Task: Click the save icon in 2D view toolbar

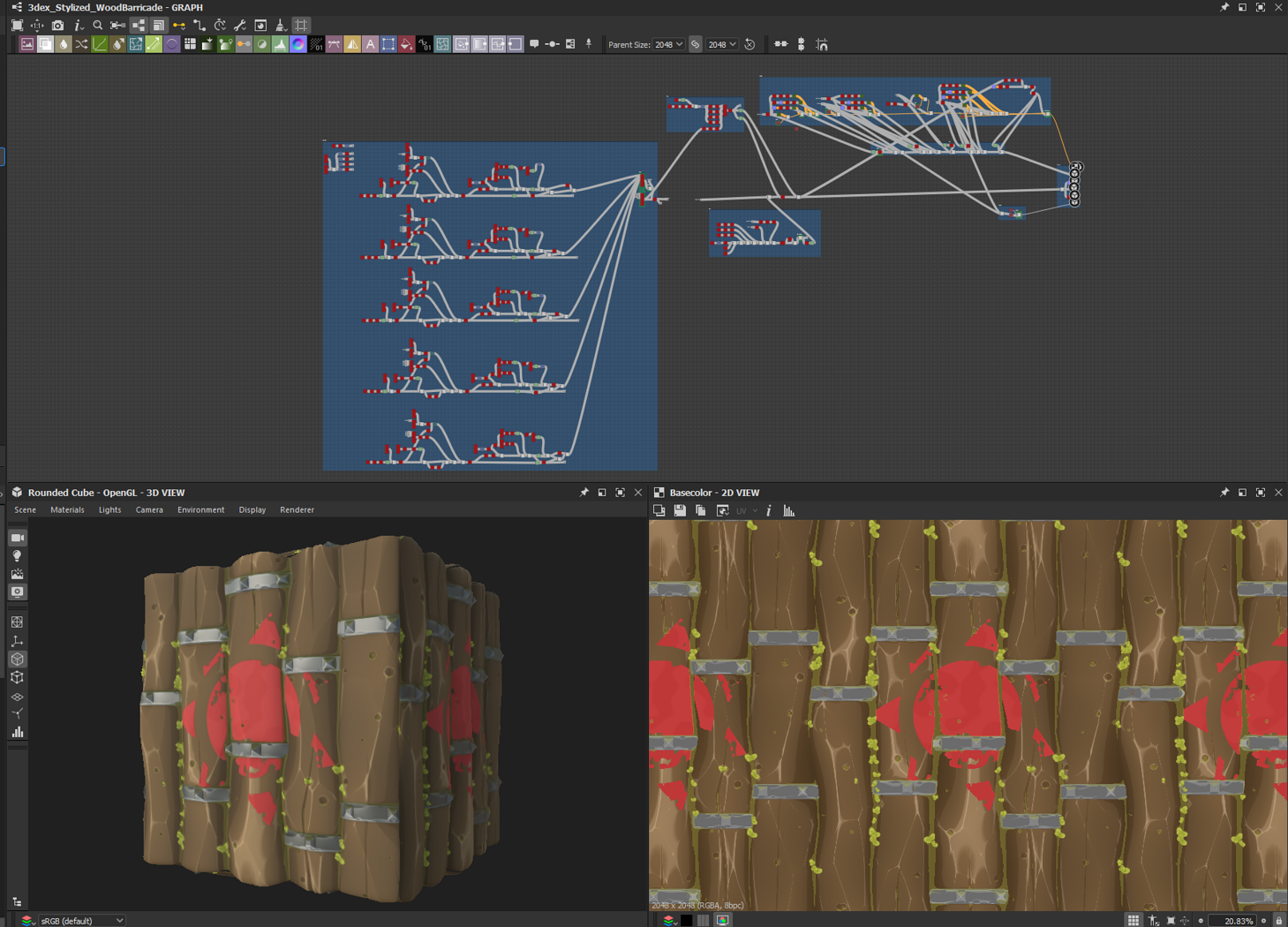Action: pos(680,510)
